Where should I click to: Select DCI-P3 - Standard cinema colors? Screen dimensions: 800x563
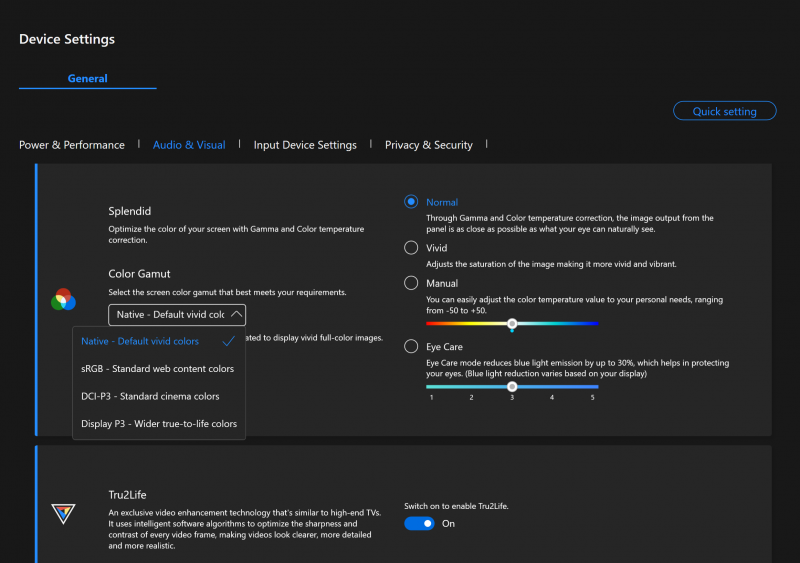click(x=158, y=396)
